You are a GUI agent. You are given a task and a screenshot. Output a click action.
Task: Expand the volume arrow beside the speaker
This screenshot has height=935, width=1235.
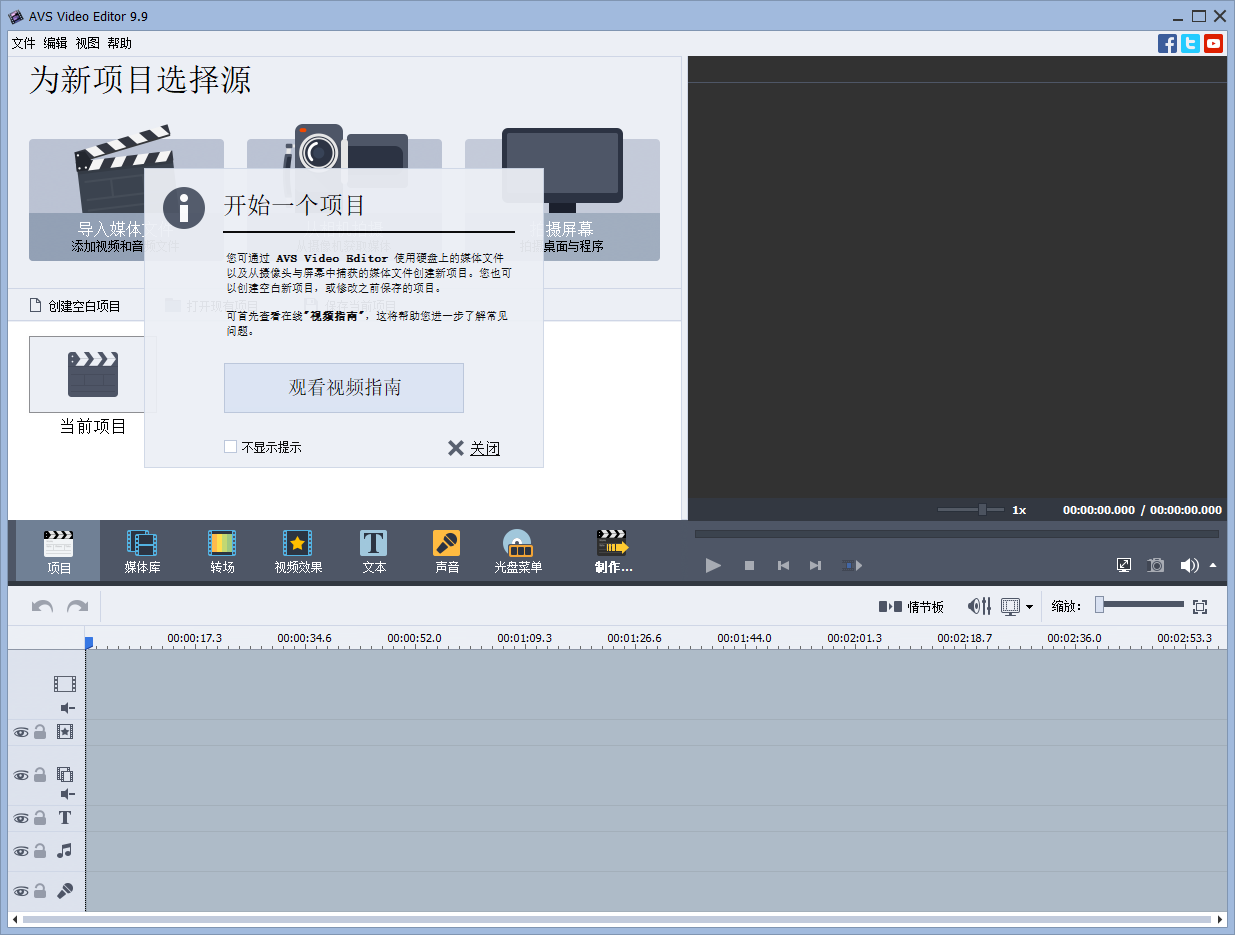(1213, 565)
